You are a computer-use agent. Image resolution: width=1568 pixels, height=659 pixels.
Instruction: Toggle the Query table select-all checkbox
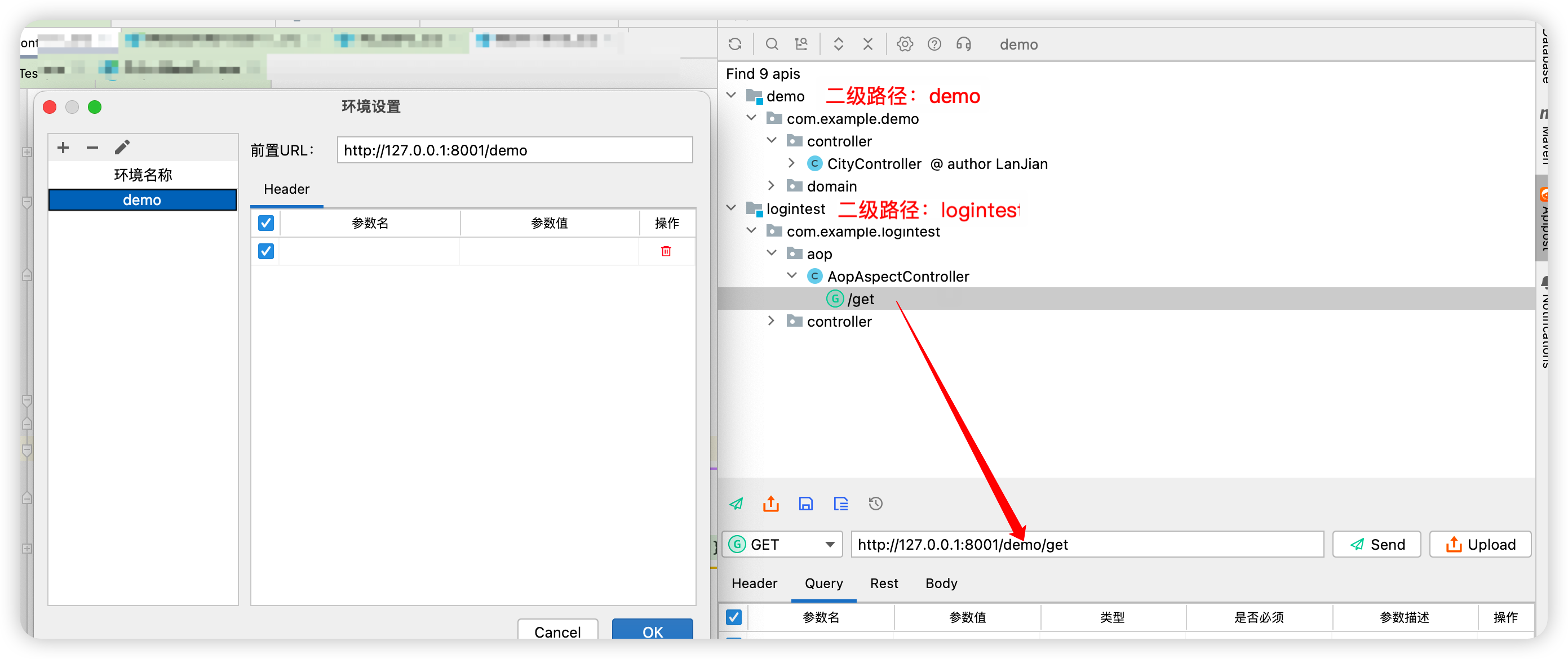coord(734,617)
